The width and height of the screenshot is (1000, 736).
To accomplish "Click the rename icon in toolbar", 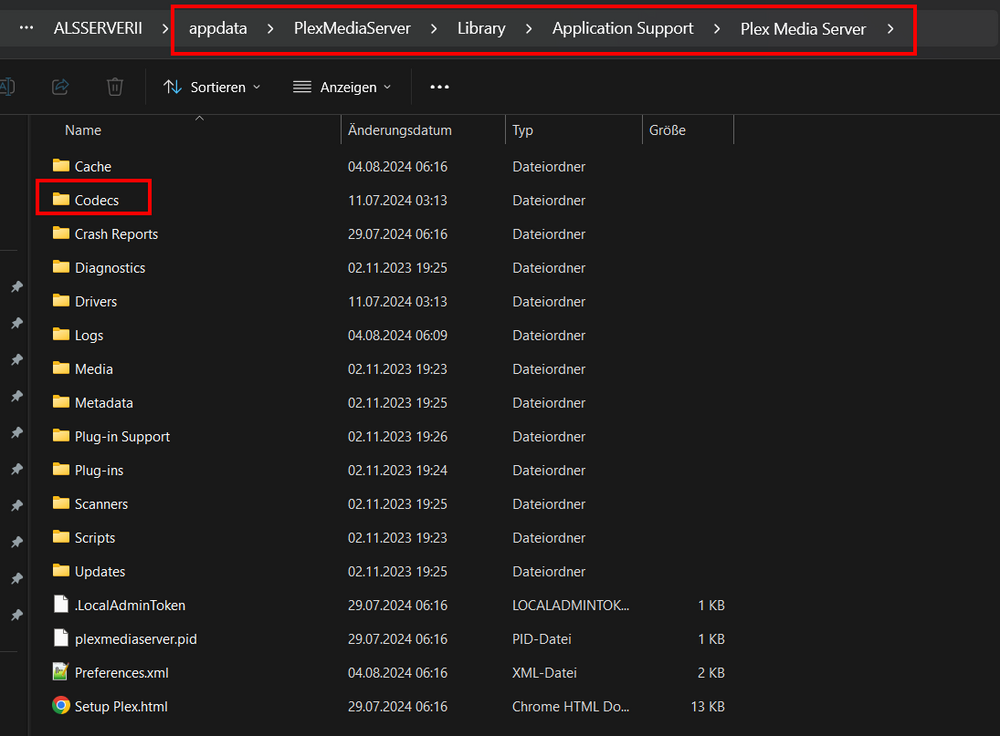I will pyautogui.click(x=7, y=87).
